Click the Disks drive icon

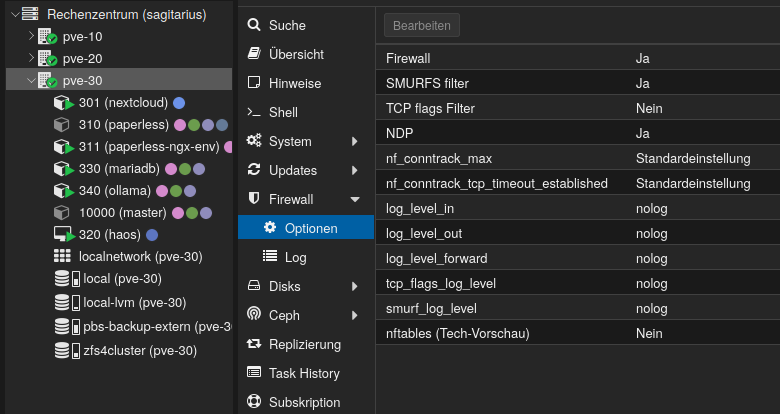[x=253, y=286]
